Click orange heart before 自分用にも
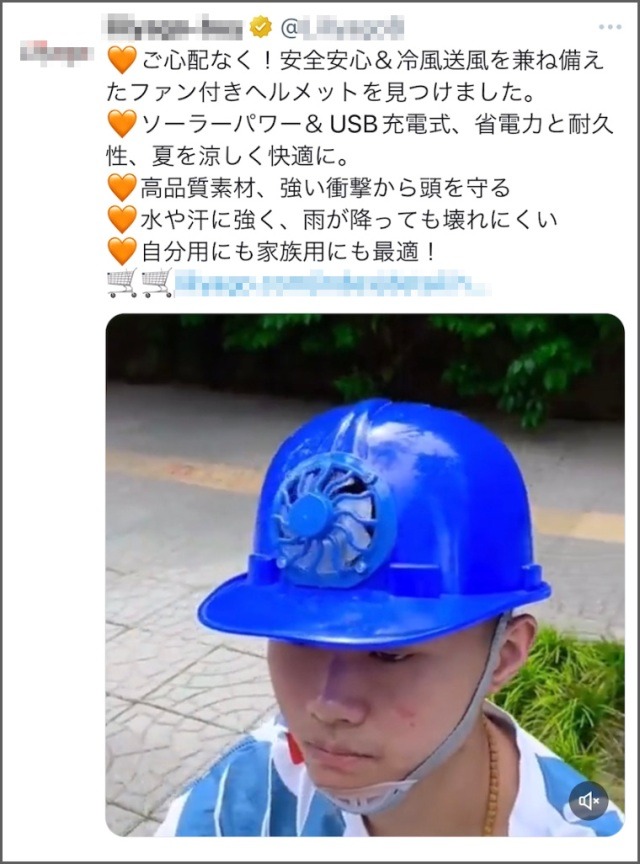 [122, 252]
